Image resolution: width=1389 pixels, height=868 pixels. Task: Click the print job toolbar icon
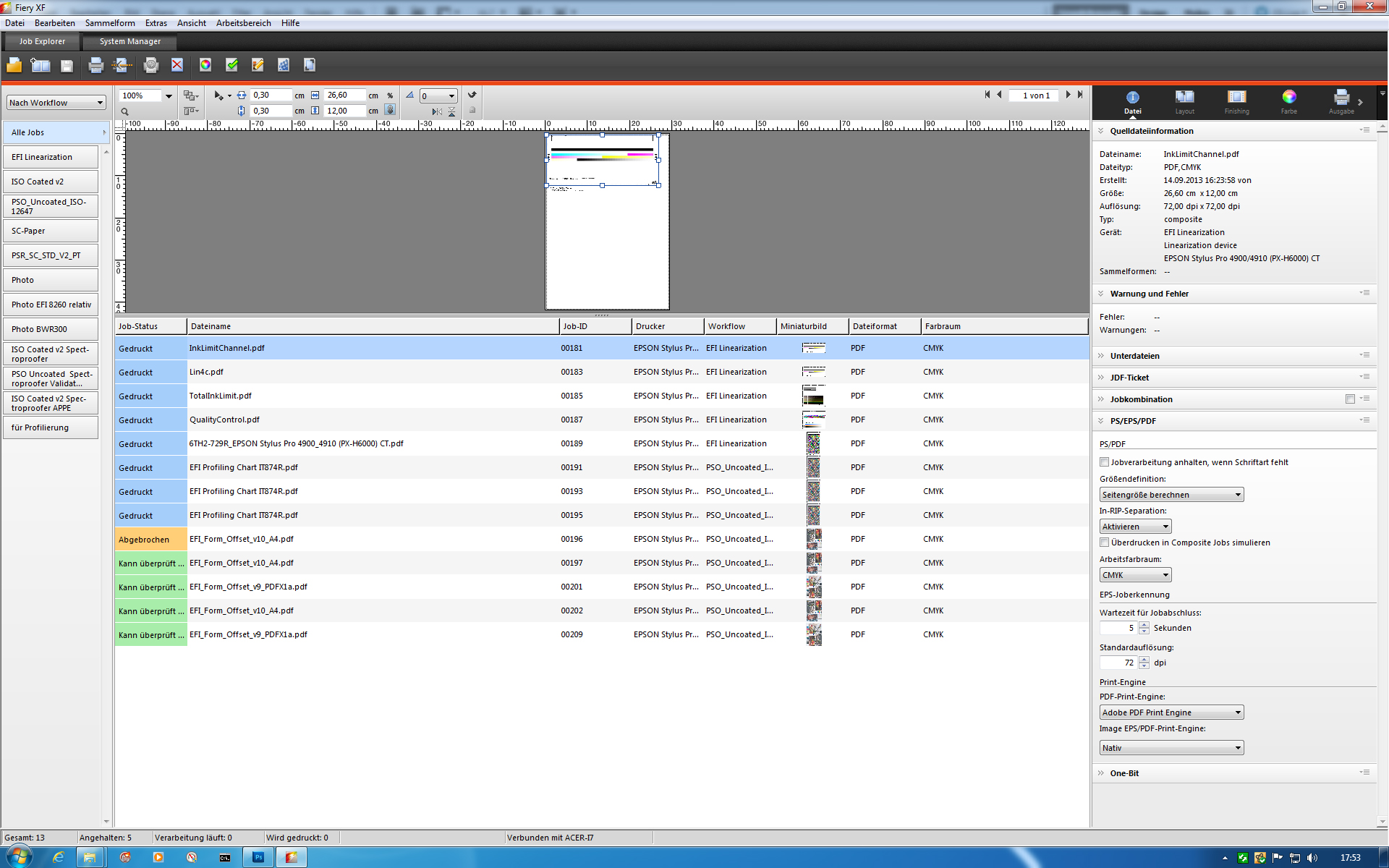[x=95, y=66]
